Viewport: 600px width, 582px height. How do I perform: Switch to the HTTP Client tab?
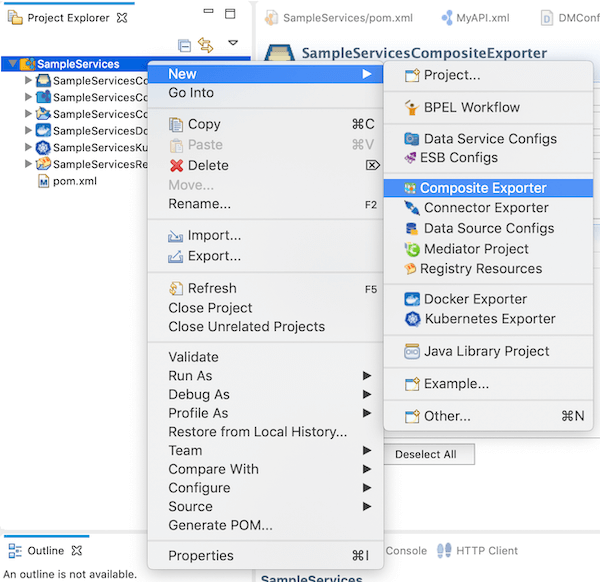click(477, 551)
